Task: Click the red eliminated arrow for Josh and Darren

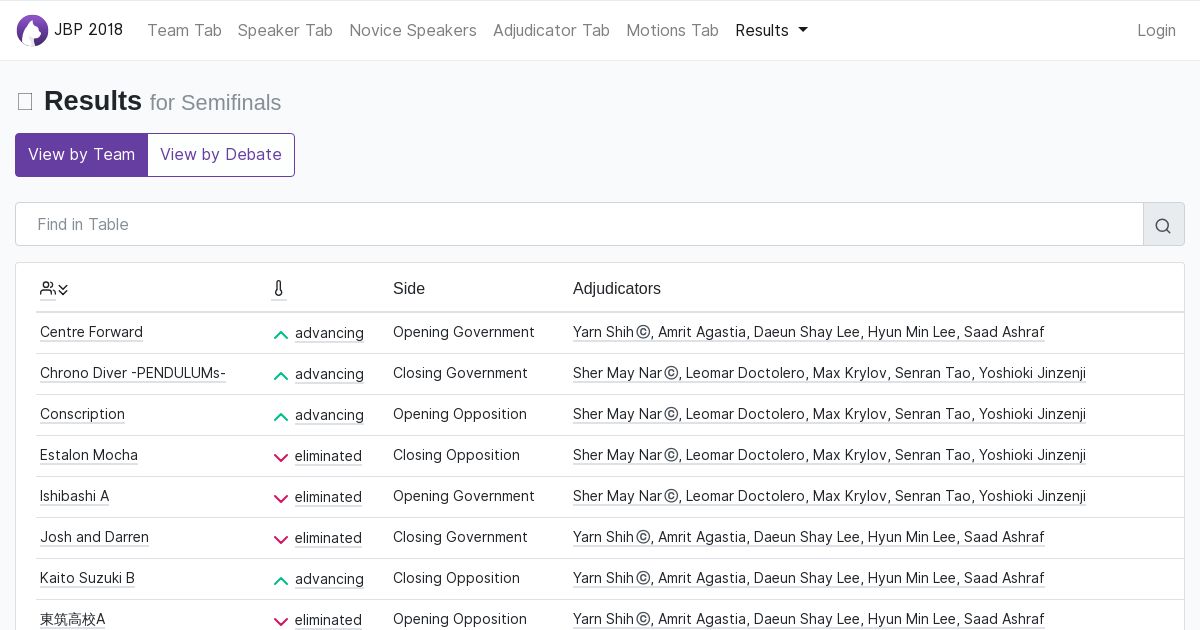Action: (281, 539)
